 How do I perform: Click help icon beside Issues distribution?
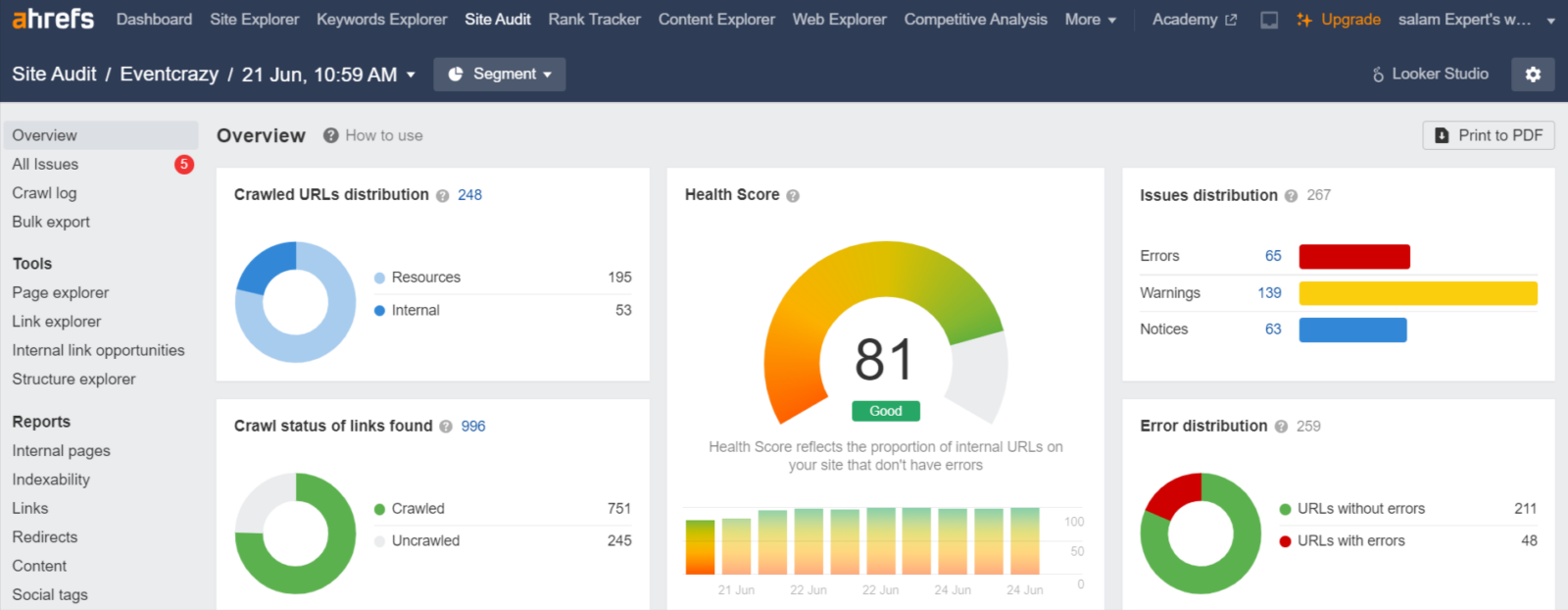[x=1291, y=196]
